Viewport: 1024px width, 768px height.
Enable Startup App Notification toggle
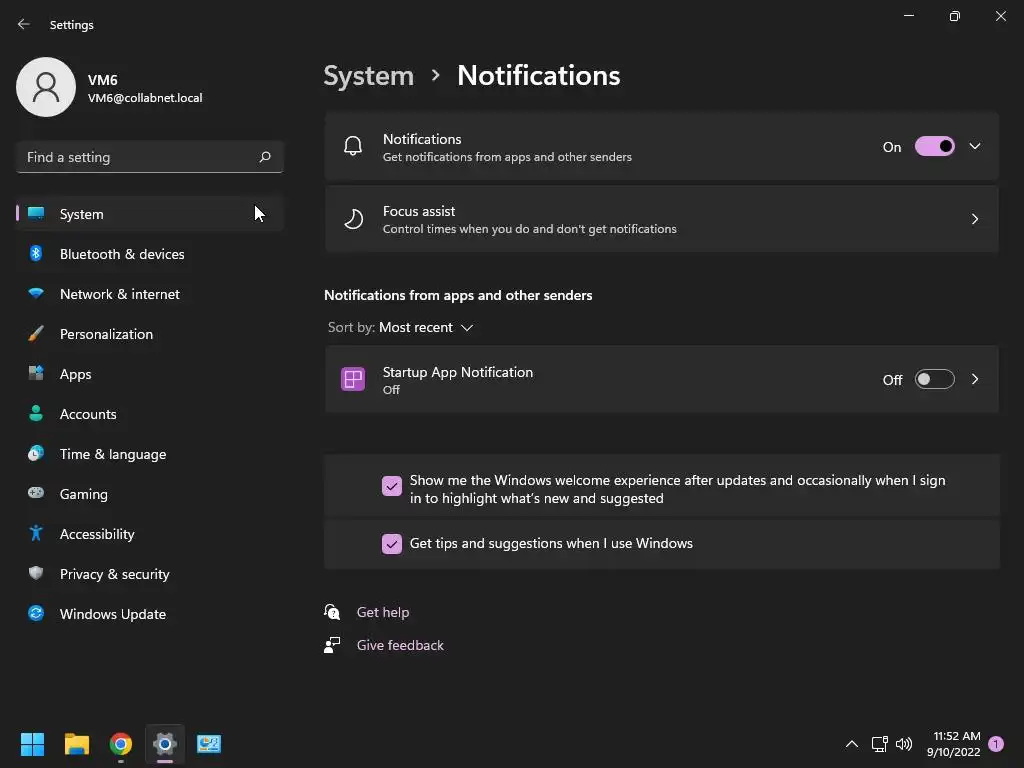[x=934, y=380]
